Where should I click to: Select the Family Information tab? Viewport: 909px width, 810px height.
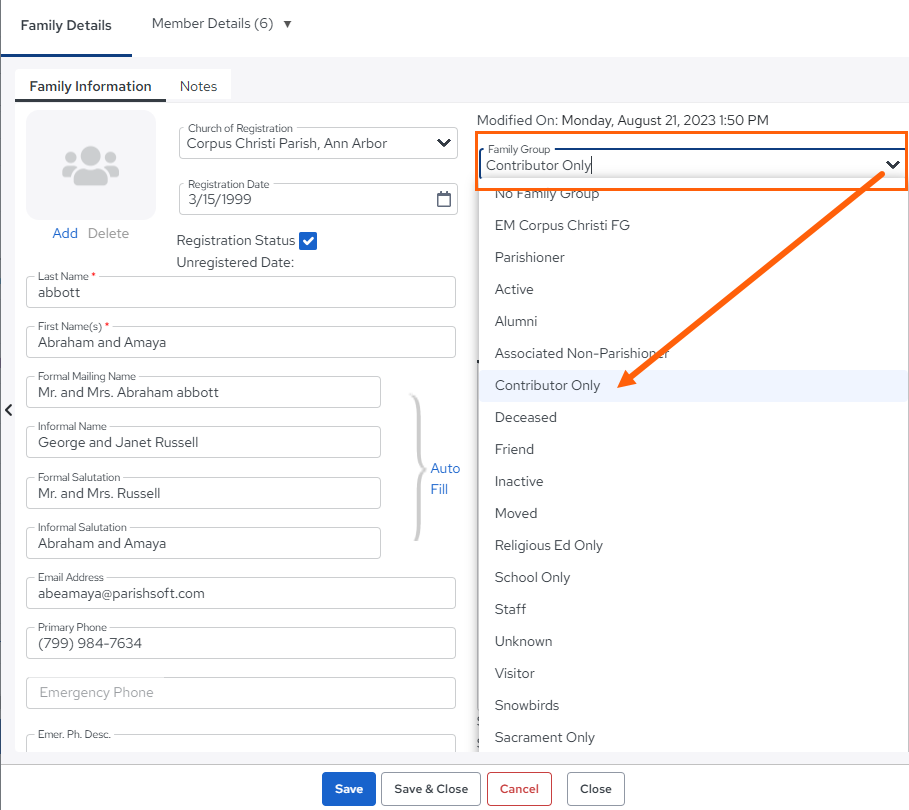90,86
